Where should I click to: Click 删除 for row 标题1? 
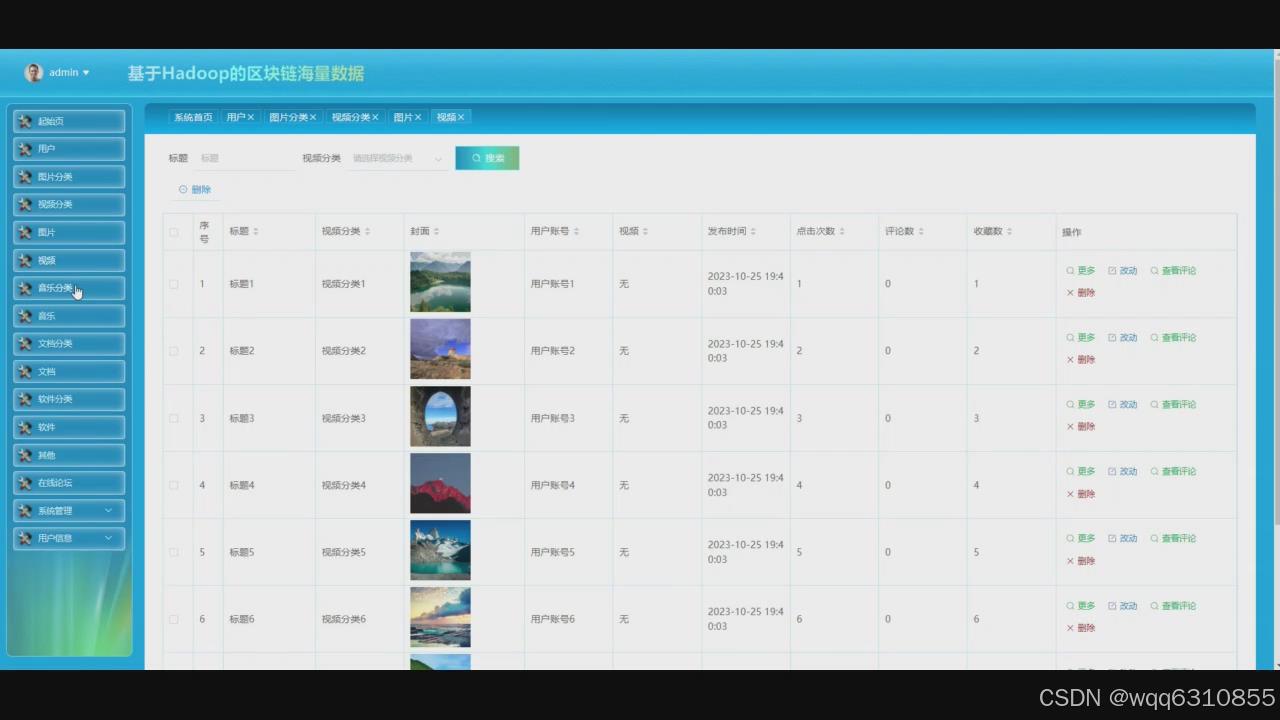coord(1081,293)
